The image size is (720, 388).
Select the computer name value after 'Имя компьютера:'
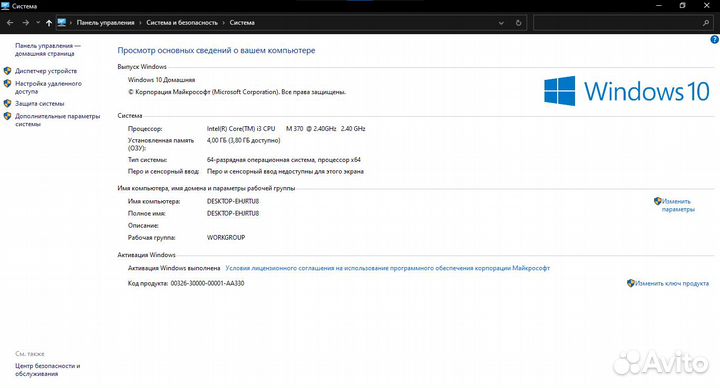[x=233, y=201]
